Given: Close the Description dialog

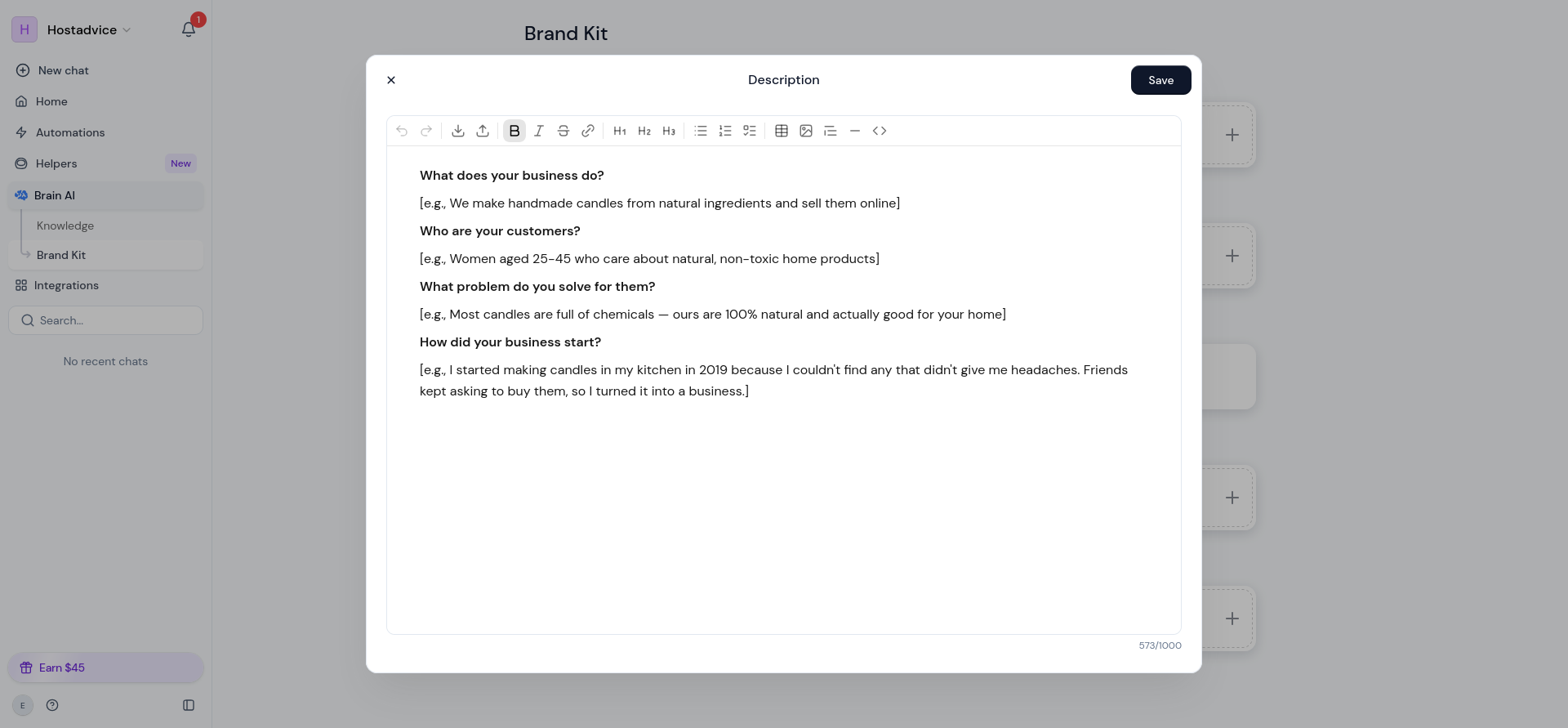Looking at the screenshot, I should (x=391, y=80).
